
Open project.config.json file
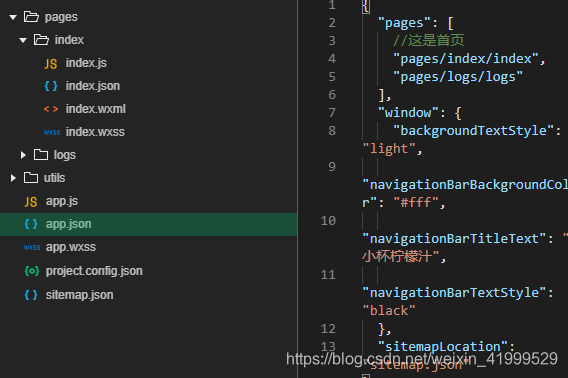(94, 271)
